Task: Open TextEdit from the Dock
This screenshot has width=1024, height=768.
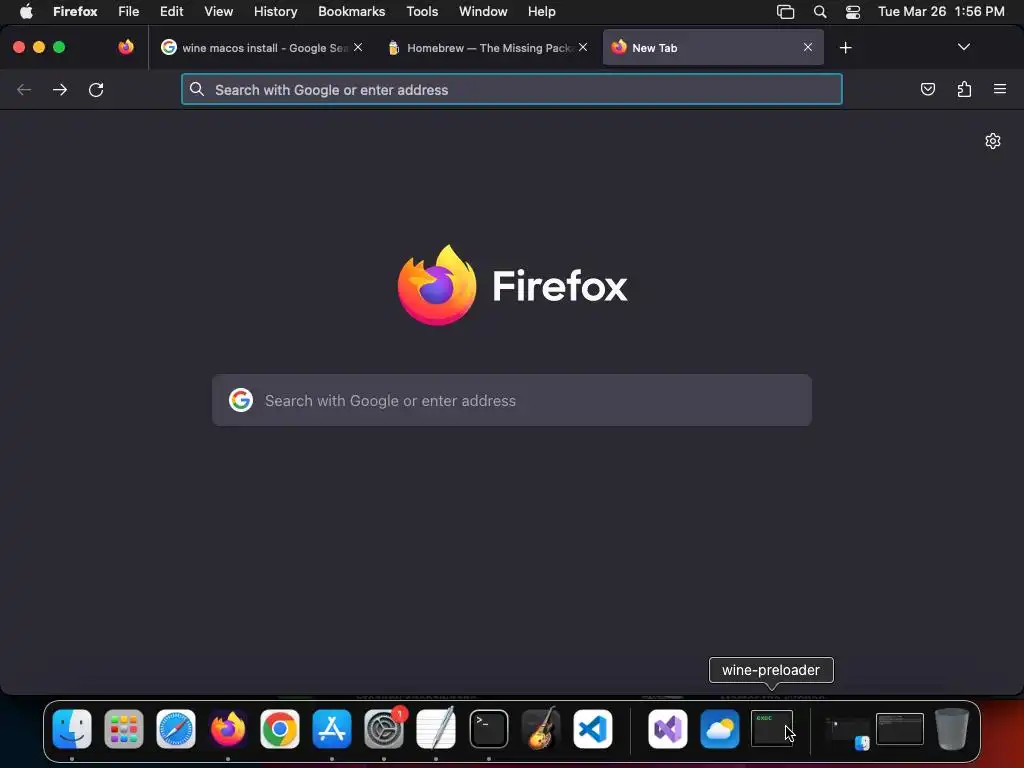Action: (436, 729)
